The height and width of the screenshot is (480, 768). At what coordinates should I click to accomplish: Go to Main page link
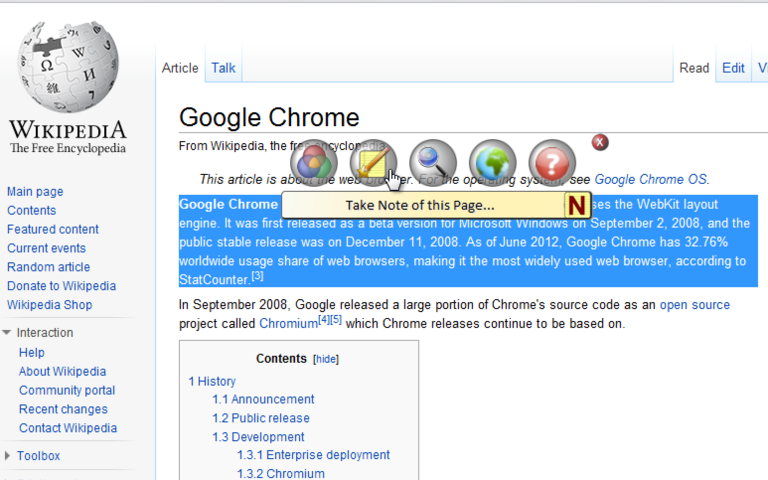click(35, 192)
